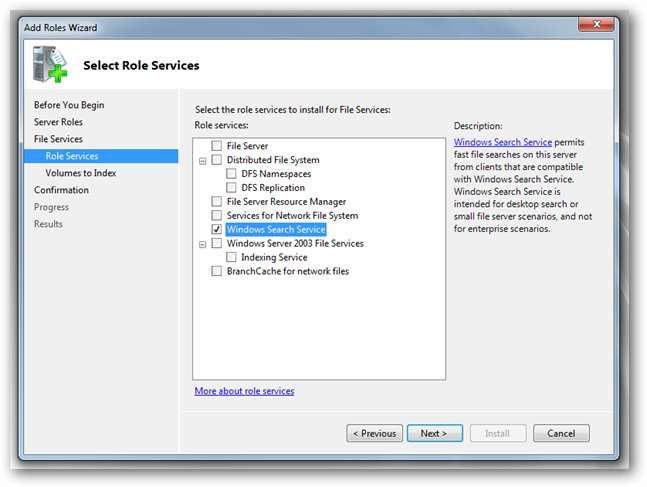Screen dimensions: 647x487
Task: Select the Distributed File System label
Action: (273, 160)
